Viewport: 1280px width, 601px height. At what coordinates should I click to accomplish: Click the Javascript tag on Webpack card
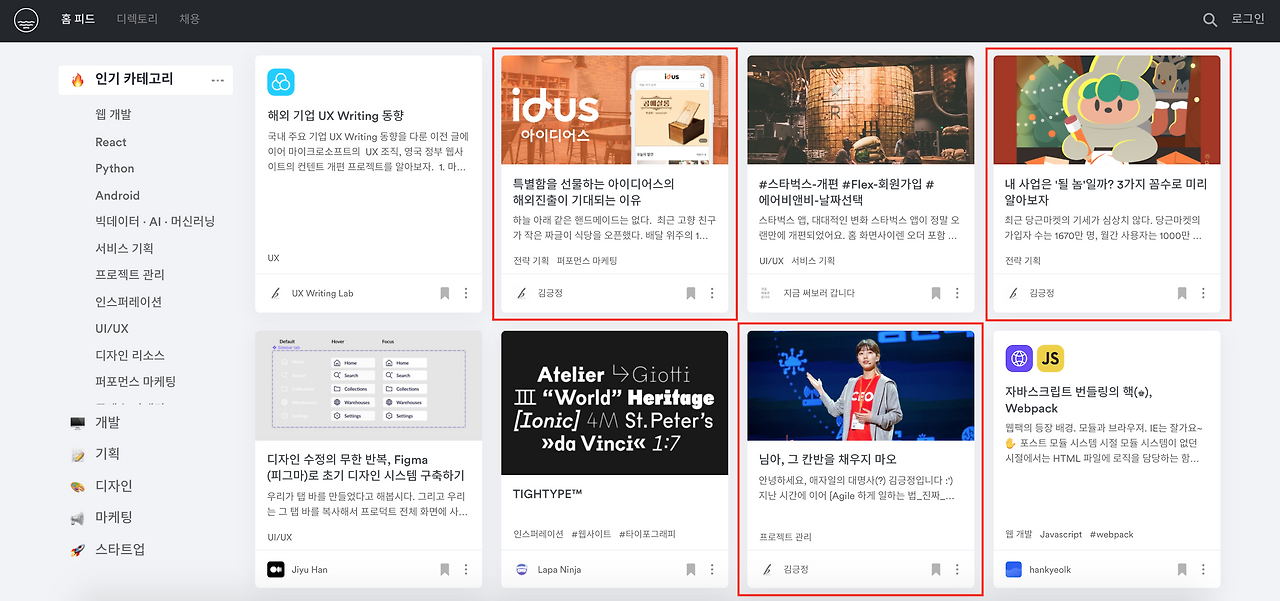pos(1060,535)
